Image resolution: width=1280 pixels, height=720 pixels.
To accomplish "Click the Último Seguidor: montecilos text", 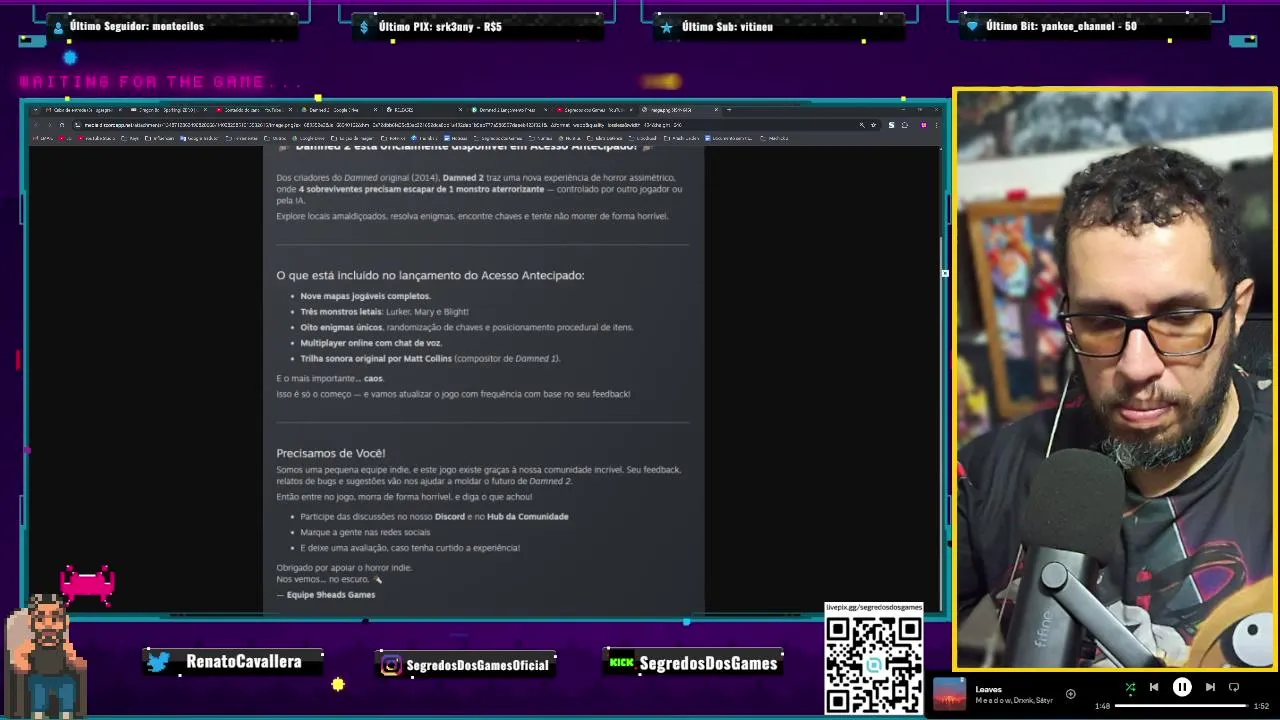I will [137, 26].
